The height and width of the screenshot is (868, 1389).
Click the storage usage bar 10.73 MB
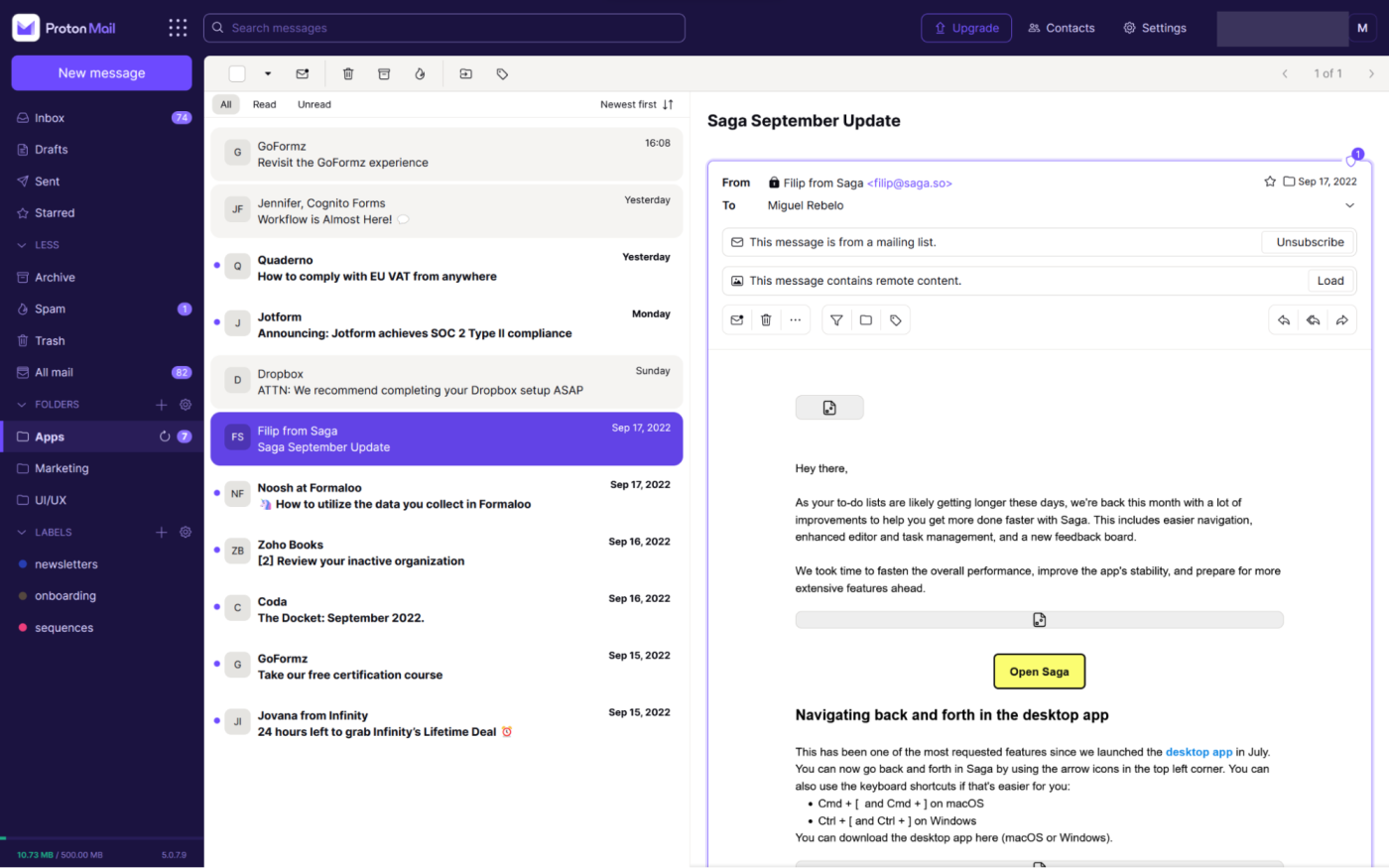coord(60,854)
